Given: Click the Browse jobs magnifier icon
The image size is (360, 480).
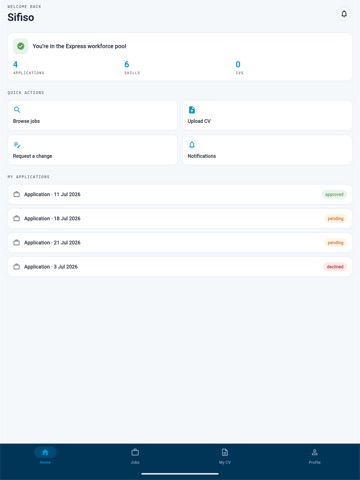Looking at the screenshot, I should click(x=17, y=109).
